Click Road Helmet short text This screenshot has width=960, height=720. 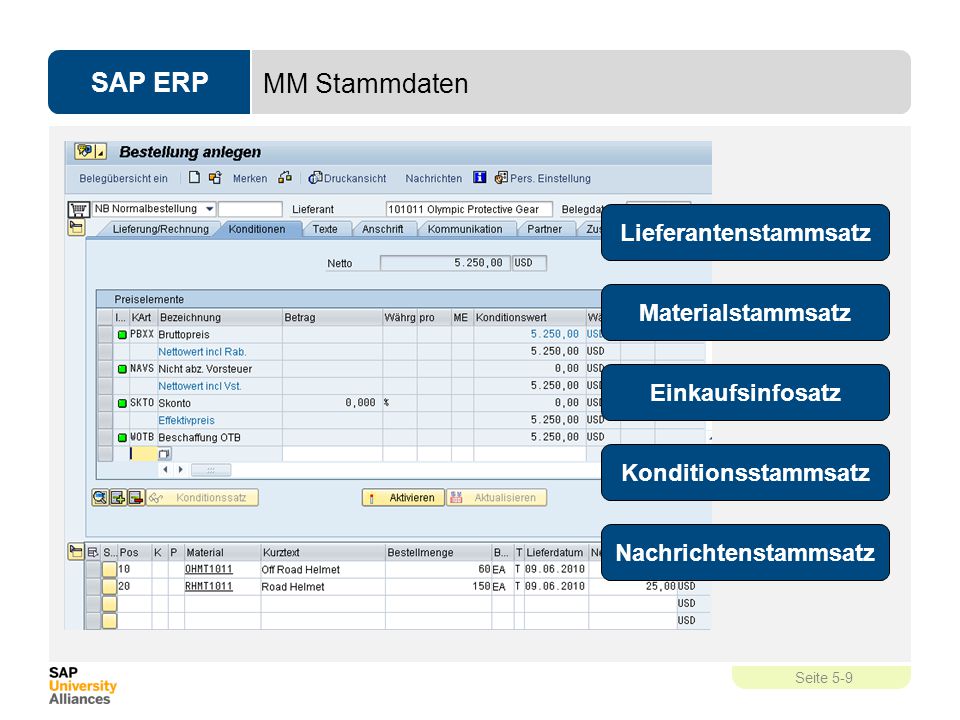coord(293,587)
